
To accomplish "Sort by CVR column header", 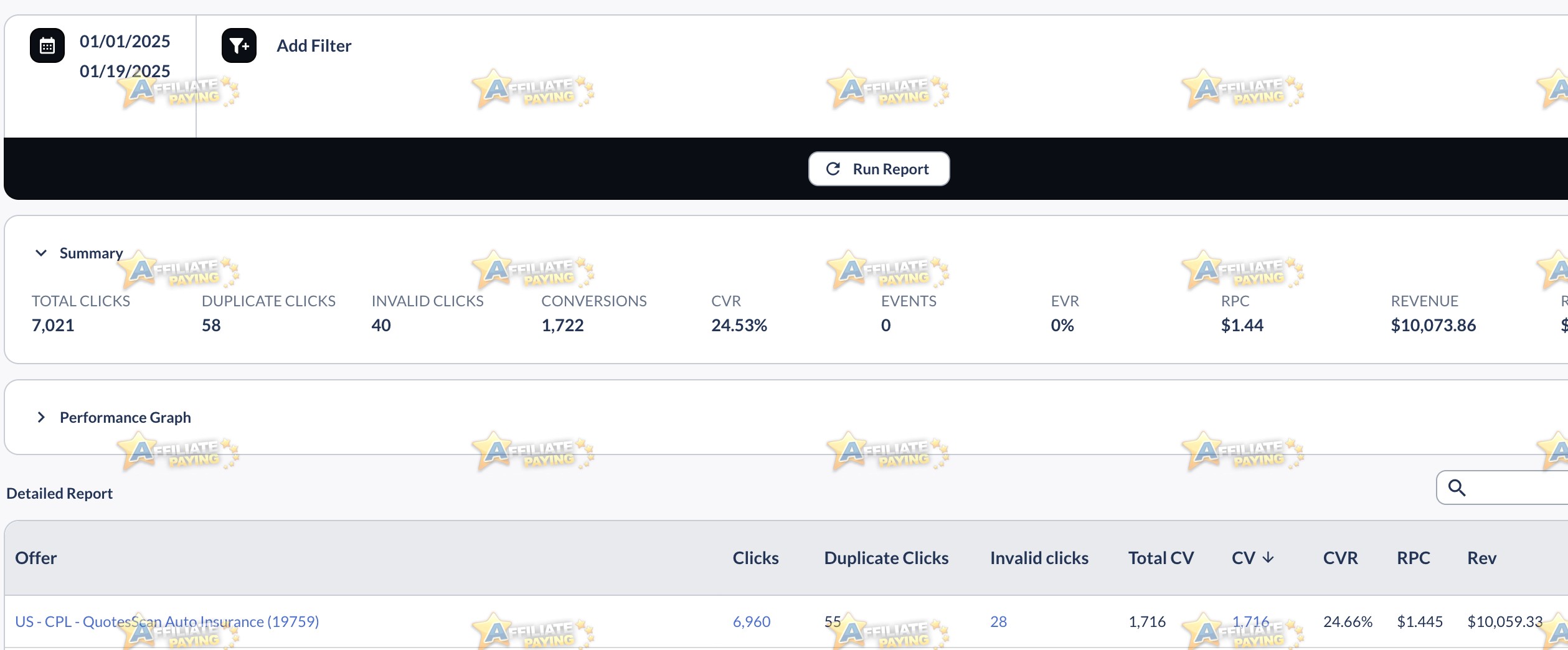I will tap(1340, 558).
